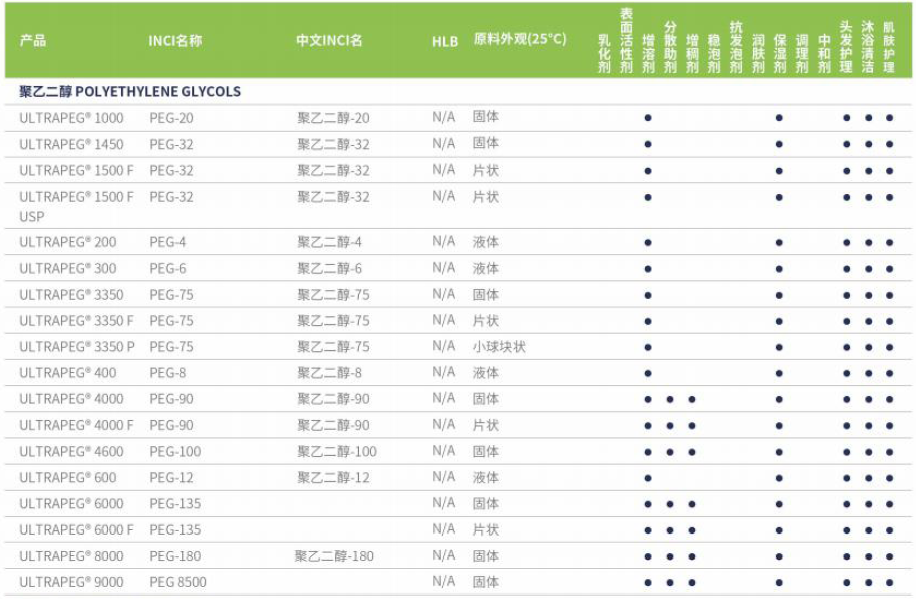Click the 增稠剂 dot in ULTRAPEG 4600 row
This screenshot has height=599, width=916.
pos(692,452)
